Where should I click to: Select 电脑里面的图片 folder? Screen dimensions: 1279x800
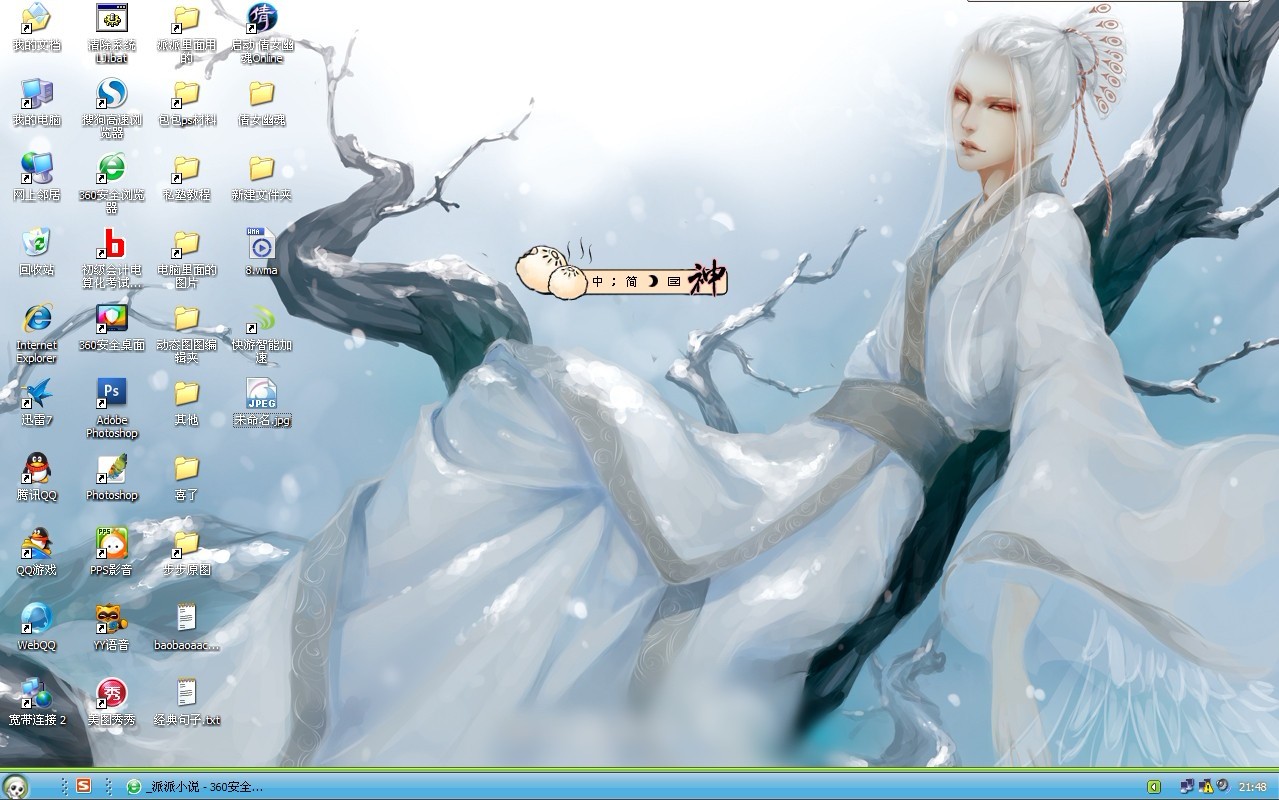pos(187,258)
